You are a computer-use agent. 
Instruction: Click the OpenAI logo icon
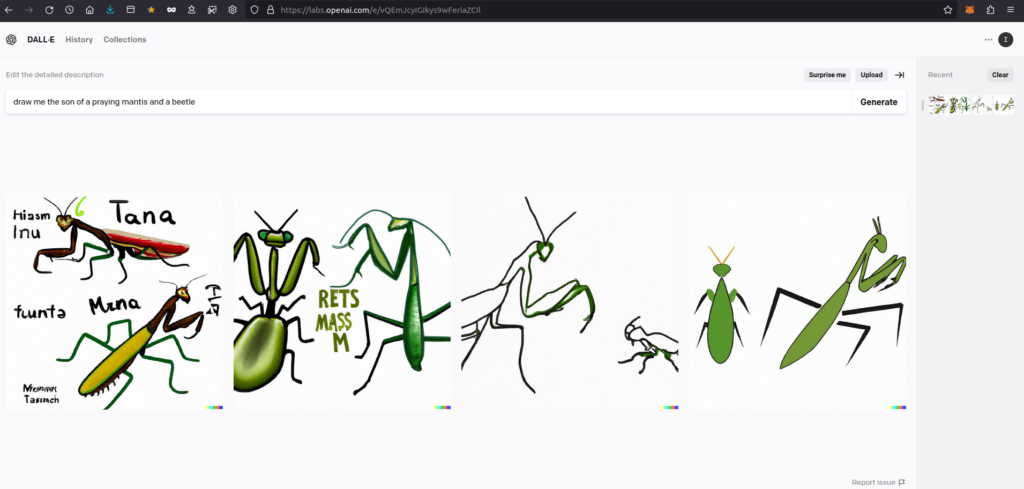11,40
